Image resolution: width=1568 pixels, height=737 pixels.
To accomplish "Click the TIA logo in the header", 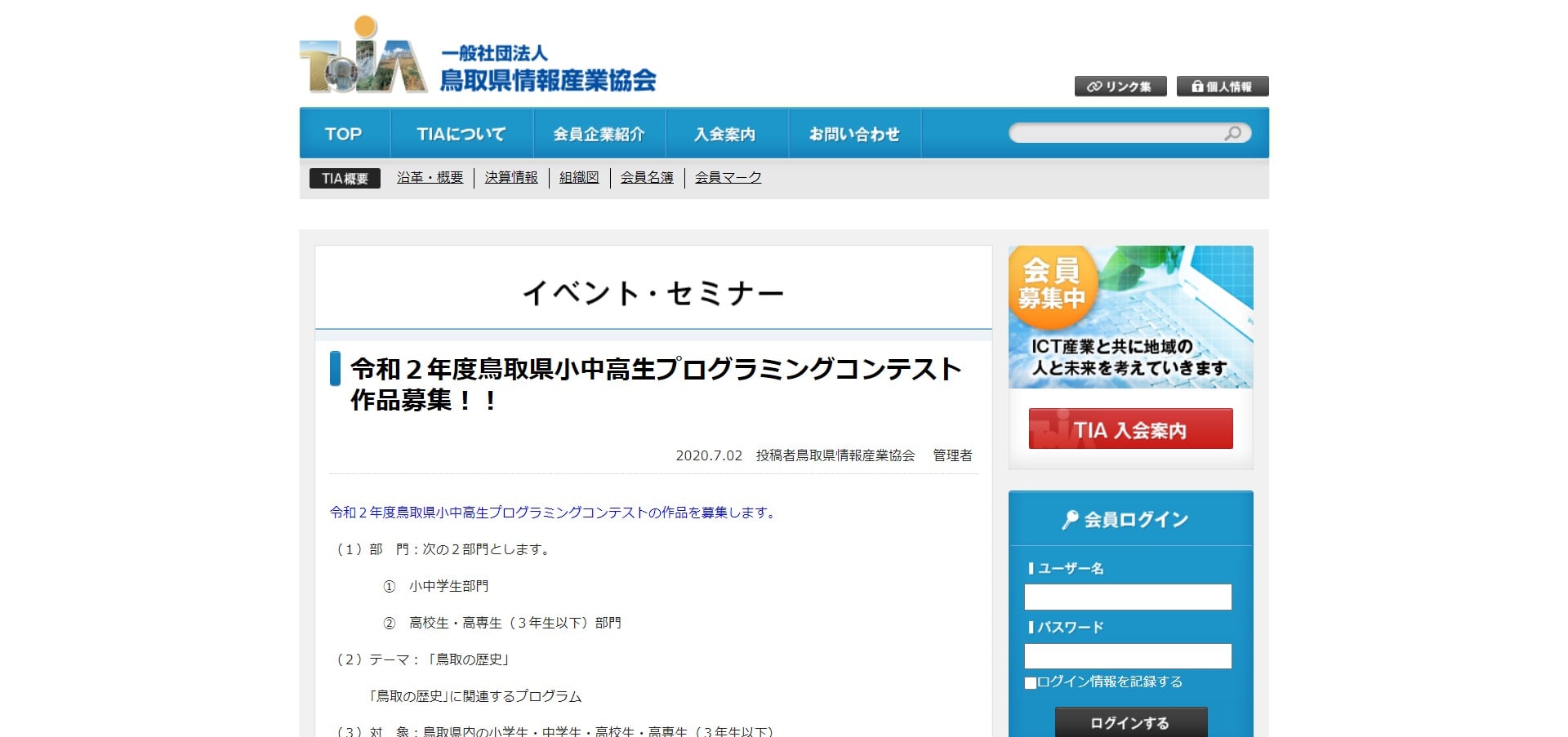I will (478, 57).
